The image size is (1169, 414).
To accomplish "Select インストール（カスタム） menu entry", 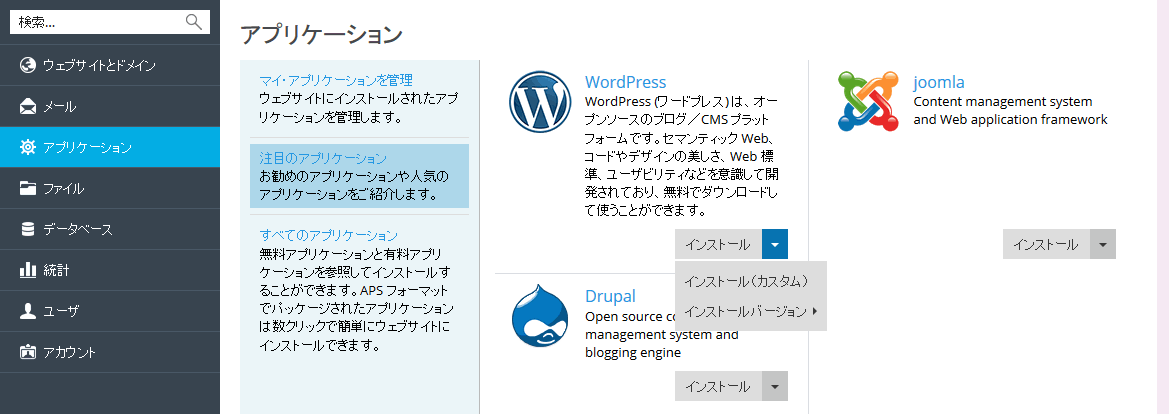I will coord(745,280).
